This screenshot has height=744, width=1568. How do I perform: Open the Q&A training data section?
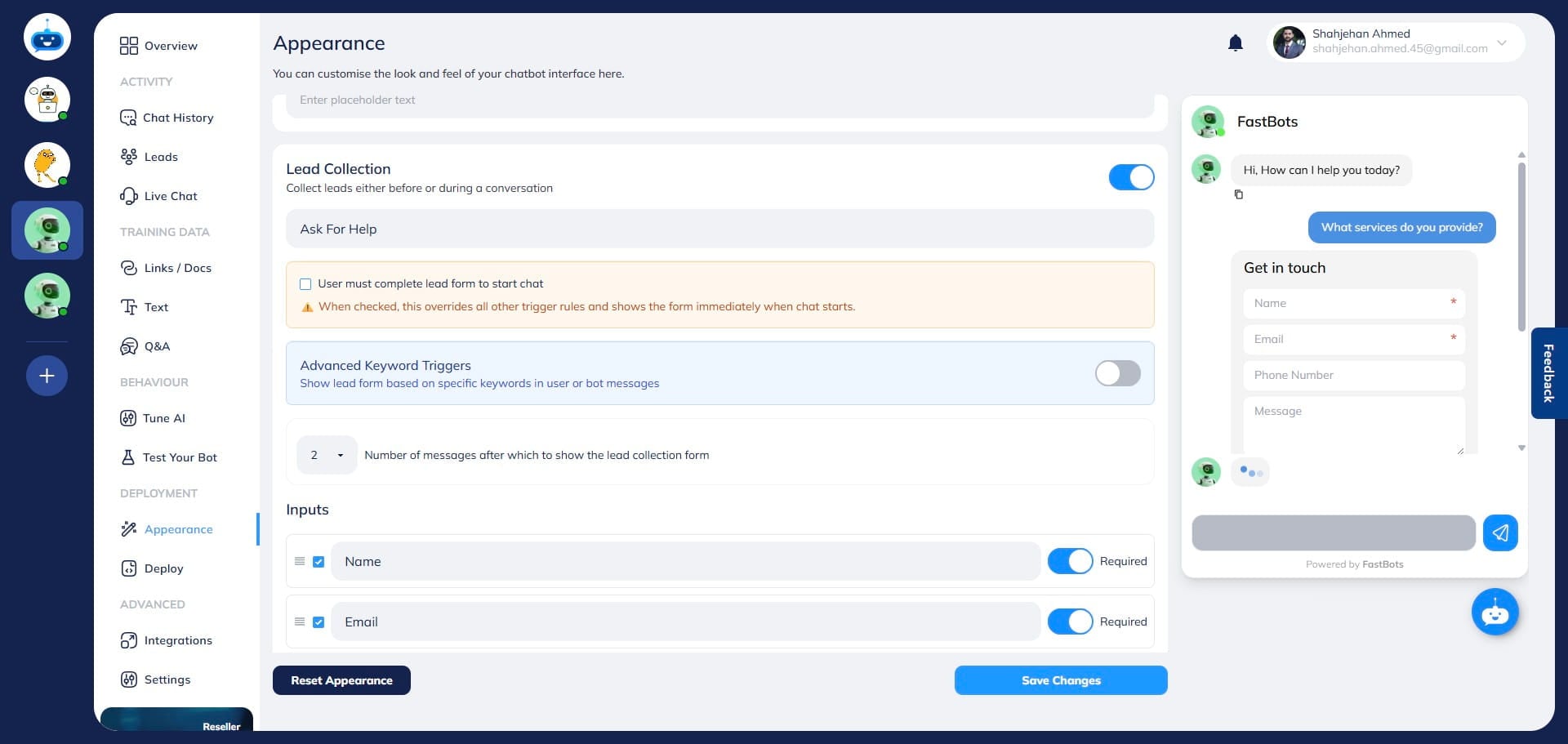157,346
